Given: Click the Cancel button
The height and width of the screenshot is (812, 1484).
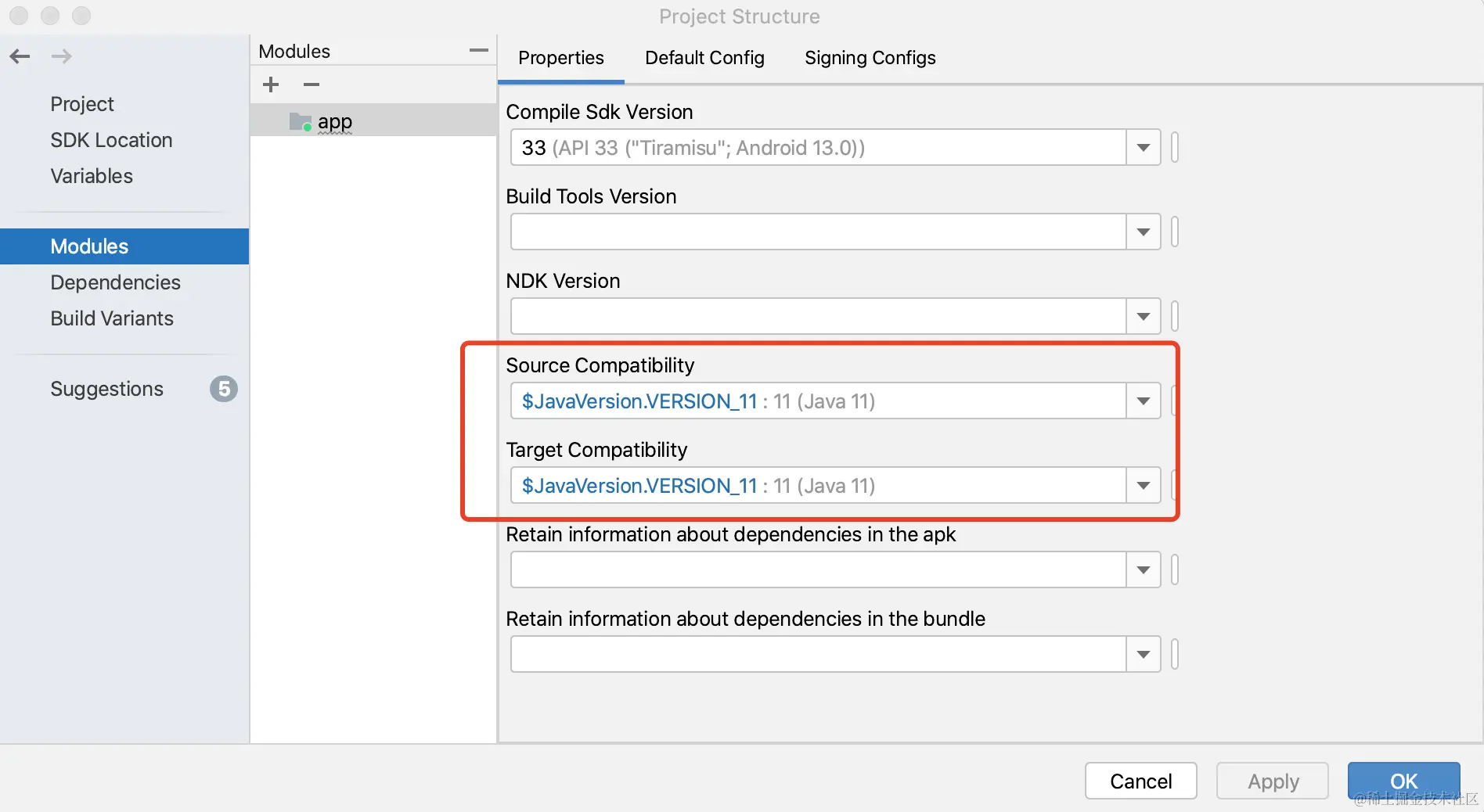Looking at the screenshot, I should pos(1141,781).
